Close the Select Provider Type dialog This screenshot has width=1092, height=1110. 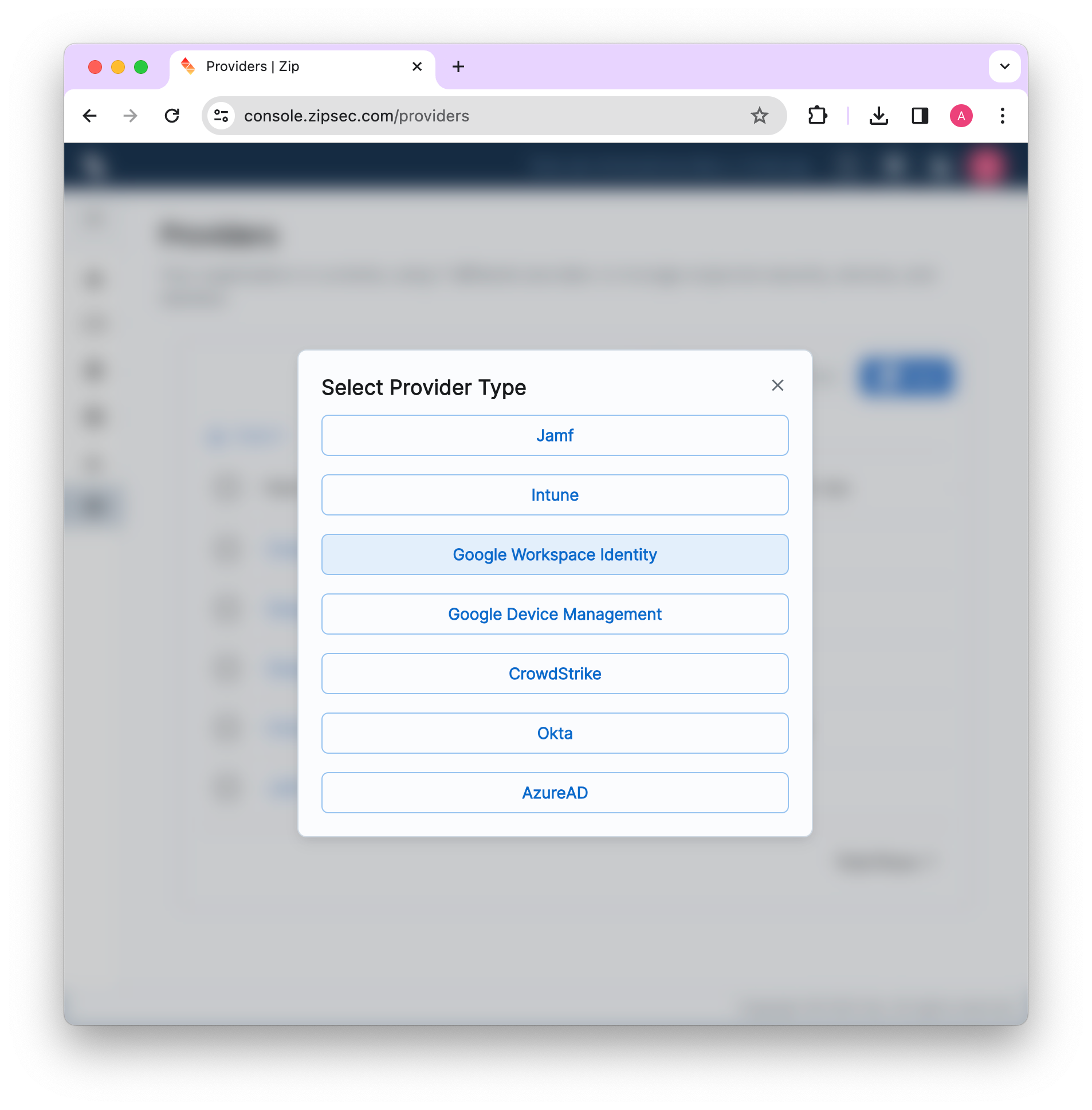(x=777, y=385)
